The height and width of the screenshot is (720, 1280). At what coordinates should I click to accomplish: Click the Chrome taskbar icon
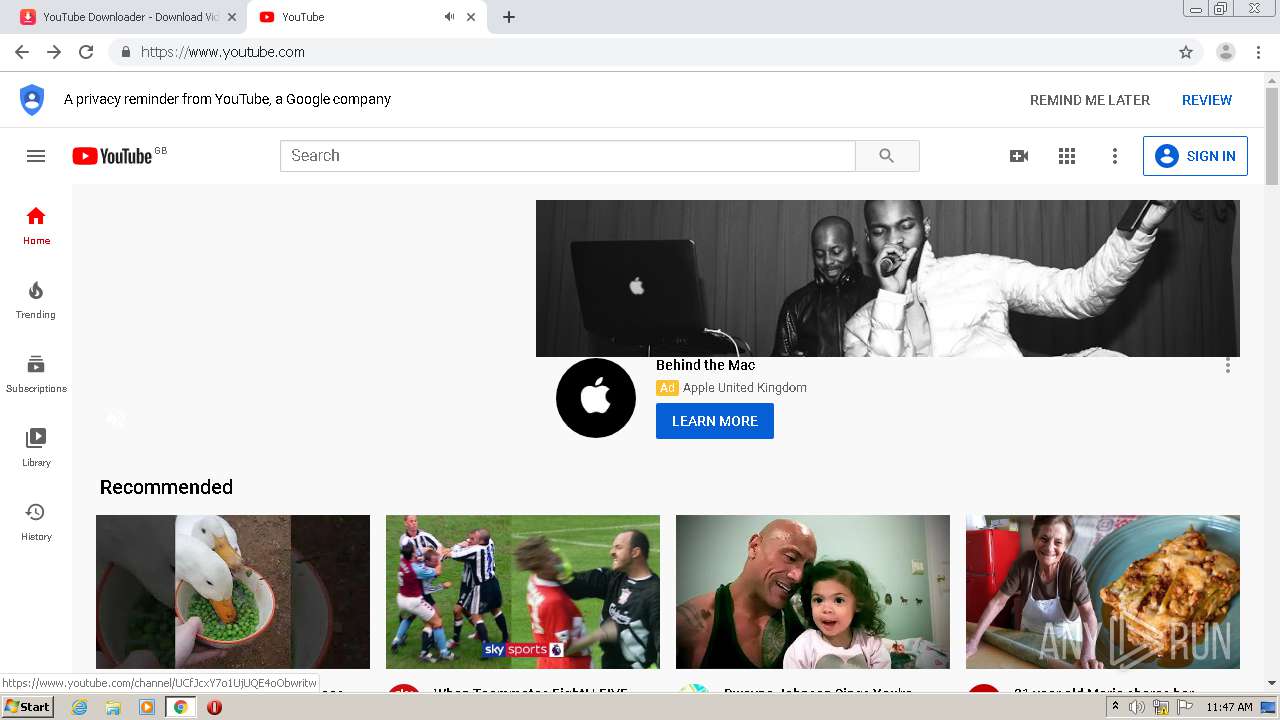(x=180, y=707)
